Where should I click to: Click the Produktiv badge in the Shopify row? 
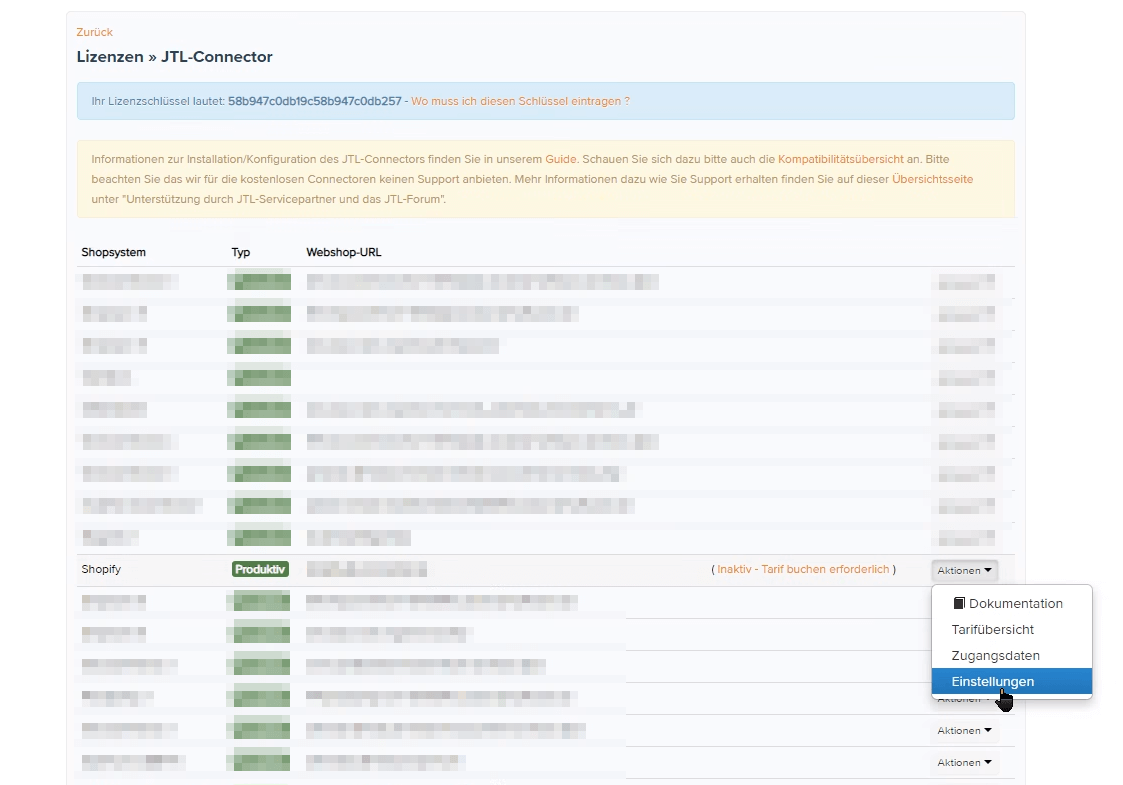click(x=260, y=569)
